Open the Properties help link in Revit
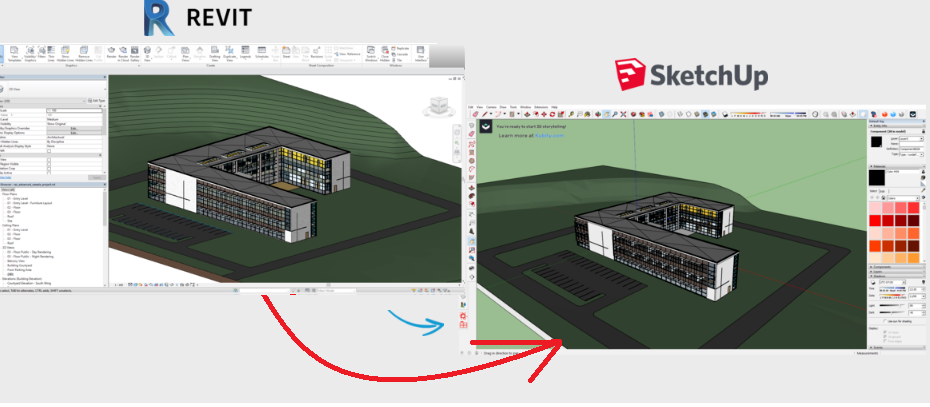The image size is (930, 407). coord(5,177)
